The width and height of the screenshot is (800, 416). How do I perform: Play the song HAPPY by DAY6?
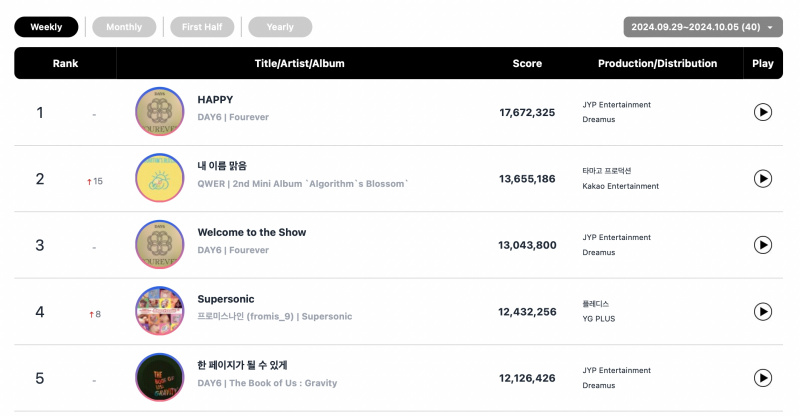tap(762, 112)
